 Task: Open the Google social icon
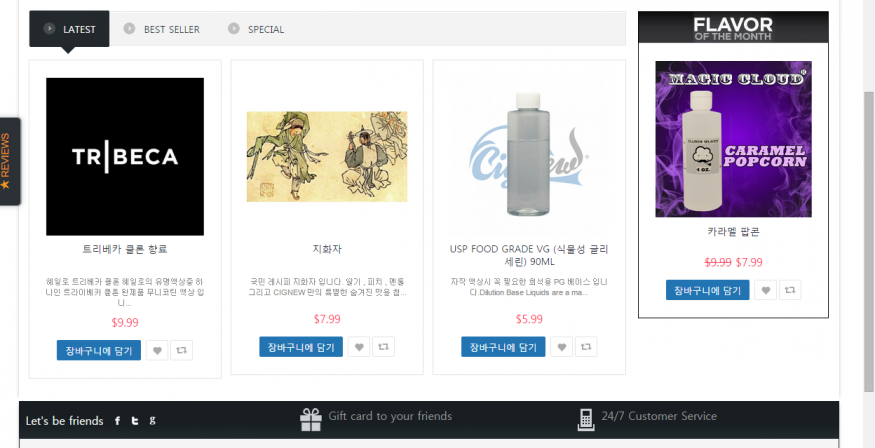[152, 420]
